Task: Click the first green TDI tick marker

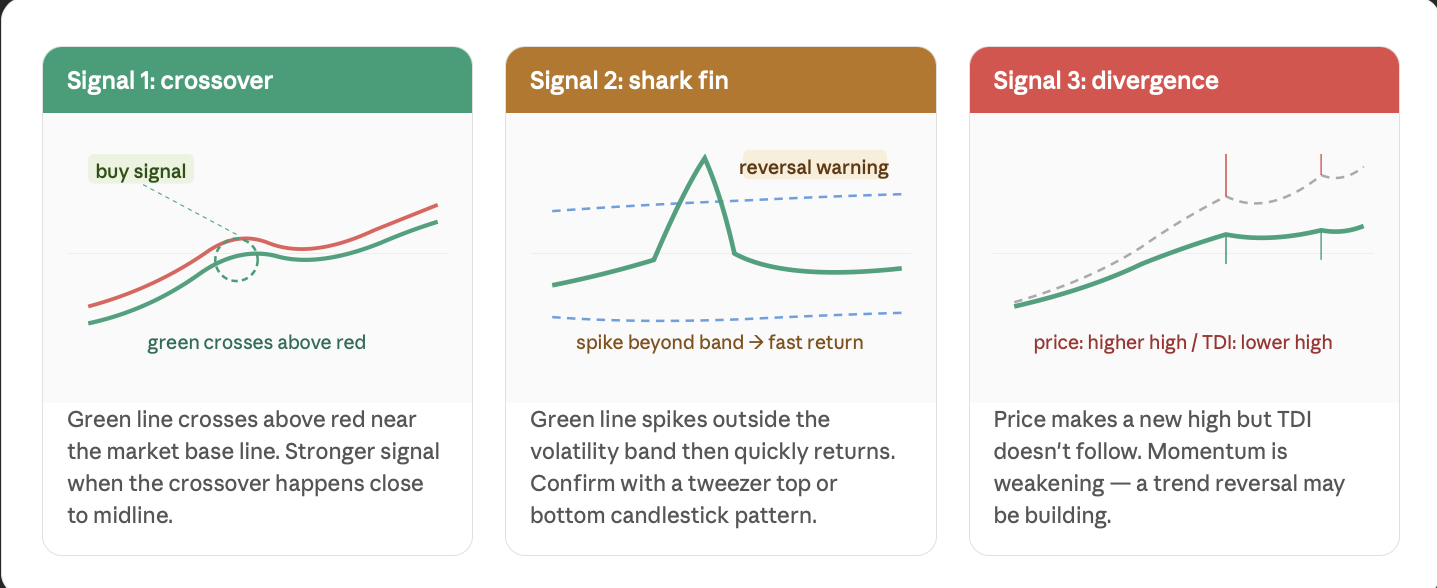Action: (1226, 248)
